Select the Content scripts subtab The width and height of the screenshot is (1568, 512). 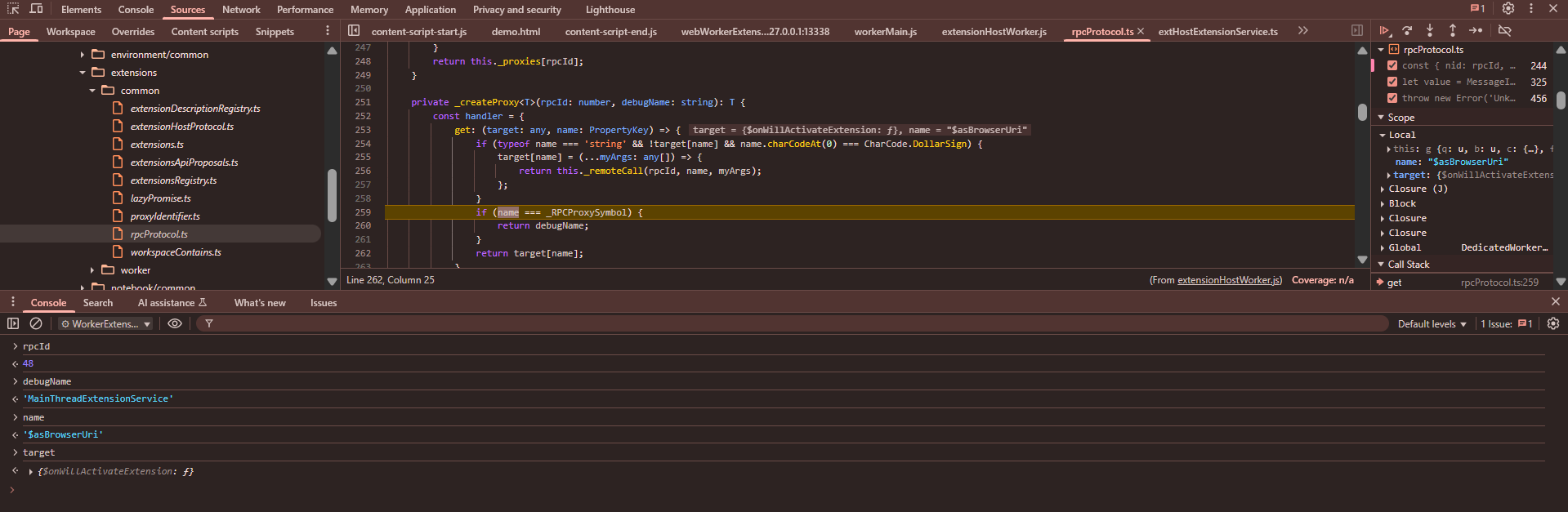(205, 32)
